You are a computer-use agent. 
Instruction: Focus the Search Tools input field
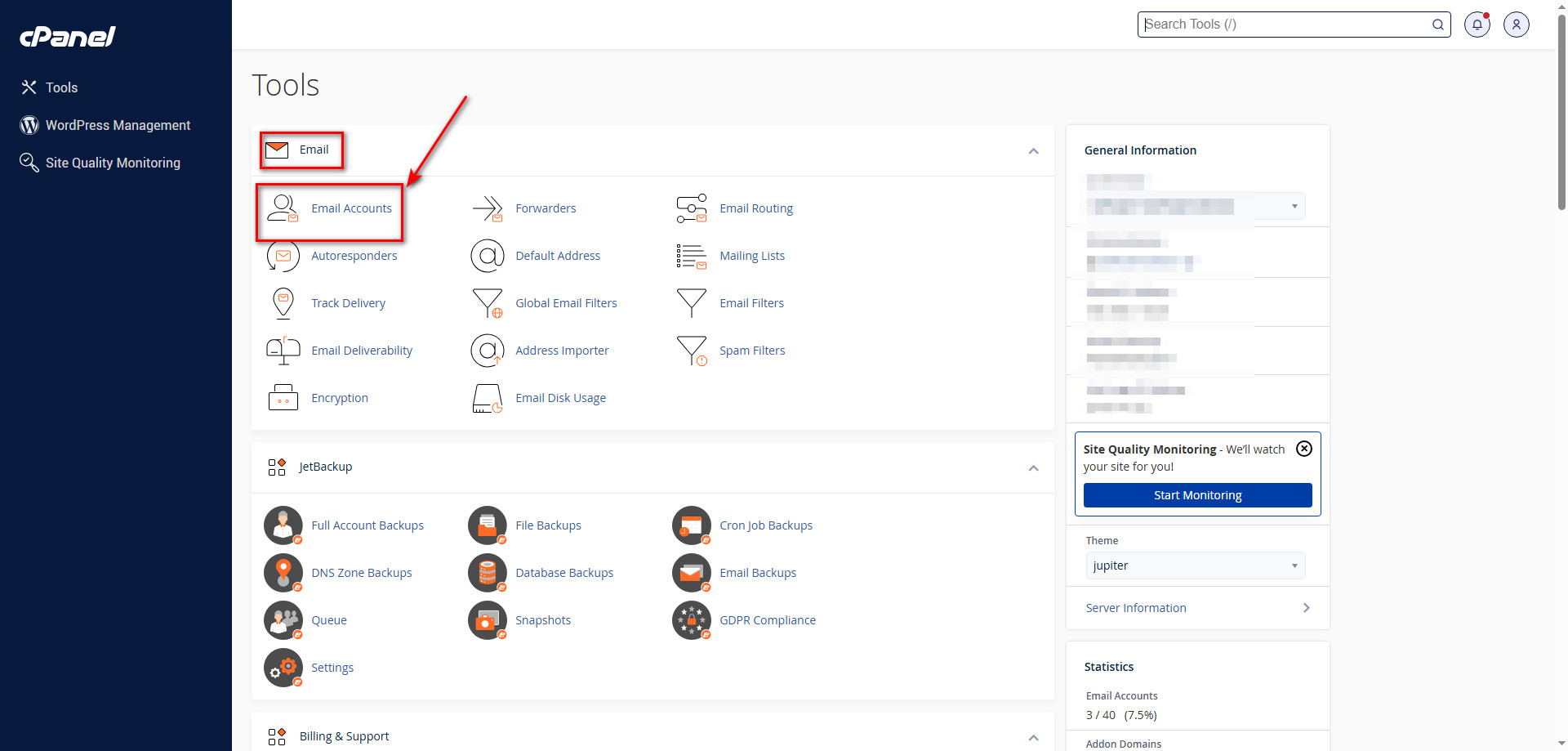1285,25
